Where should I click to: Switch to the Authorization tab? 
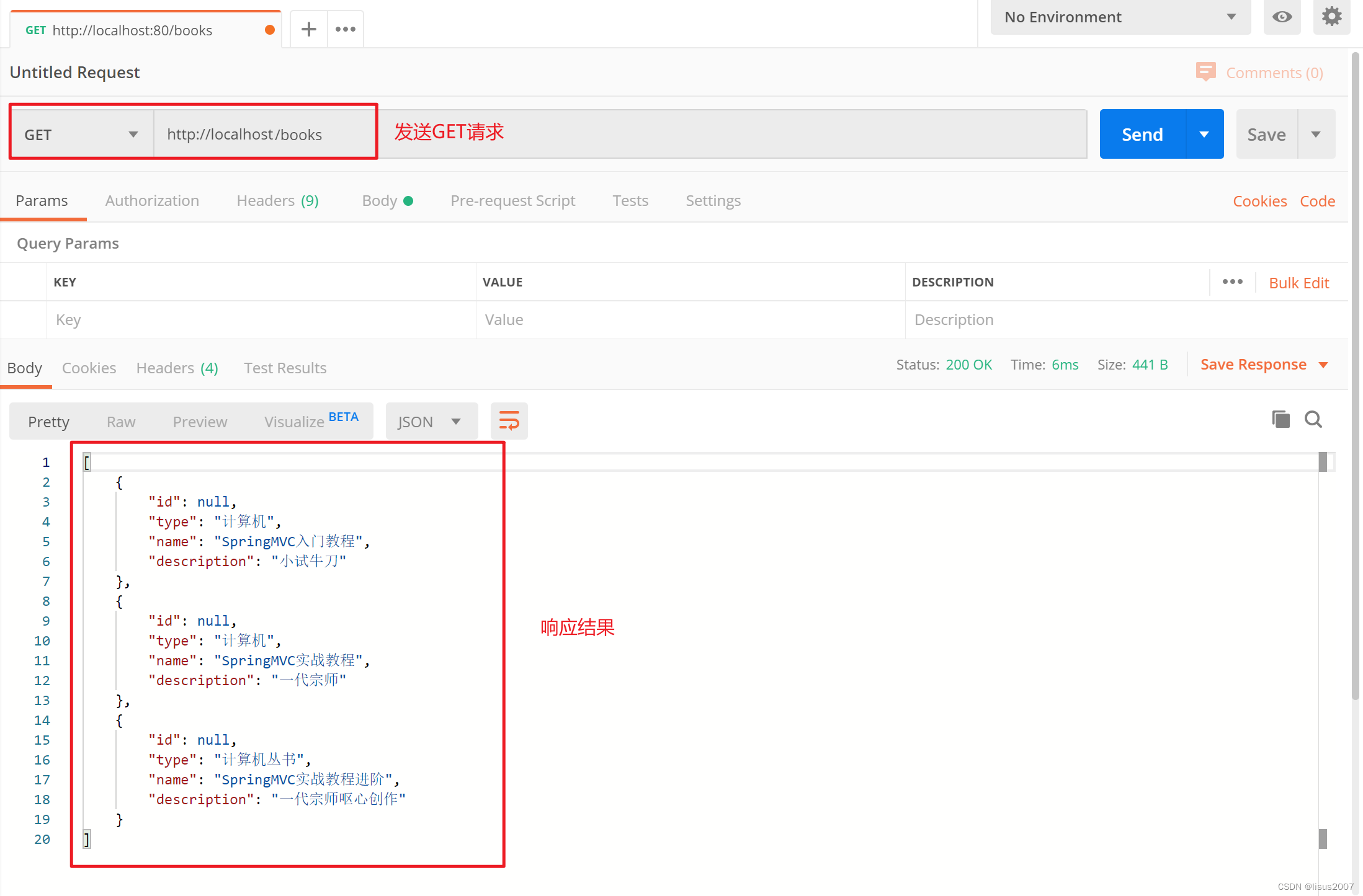tap(152, 200)
